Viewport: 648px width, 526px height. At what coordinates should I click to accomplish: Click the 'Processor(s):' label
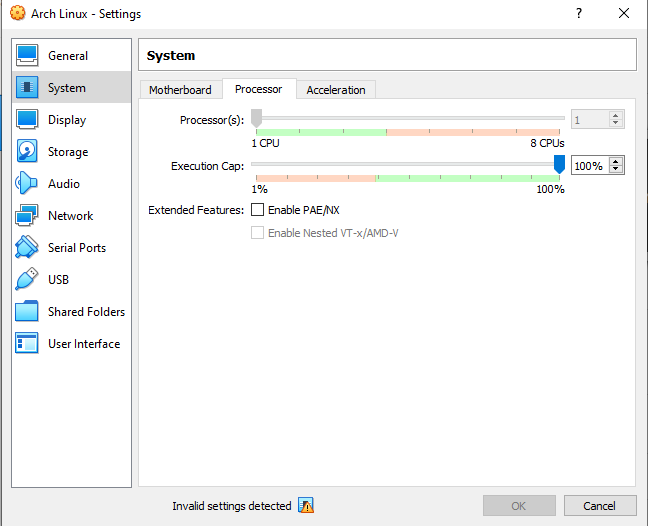tap(212, 120)
